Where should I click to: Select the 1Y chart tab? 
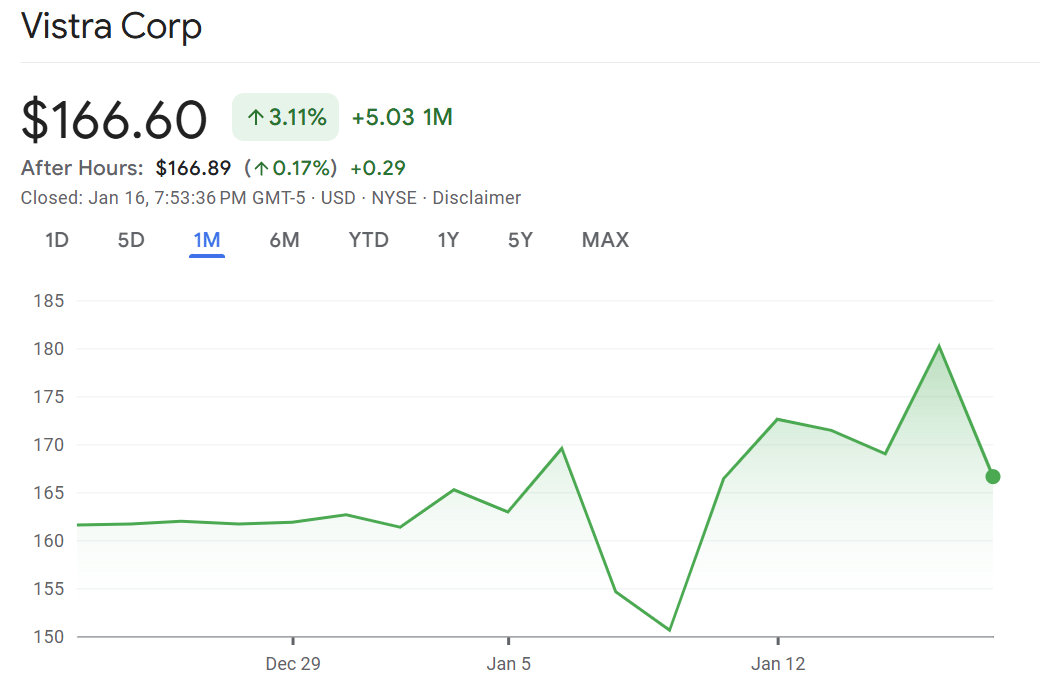pyautogui.click(x=447, y=240)
